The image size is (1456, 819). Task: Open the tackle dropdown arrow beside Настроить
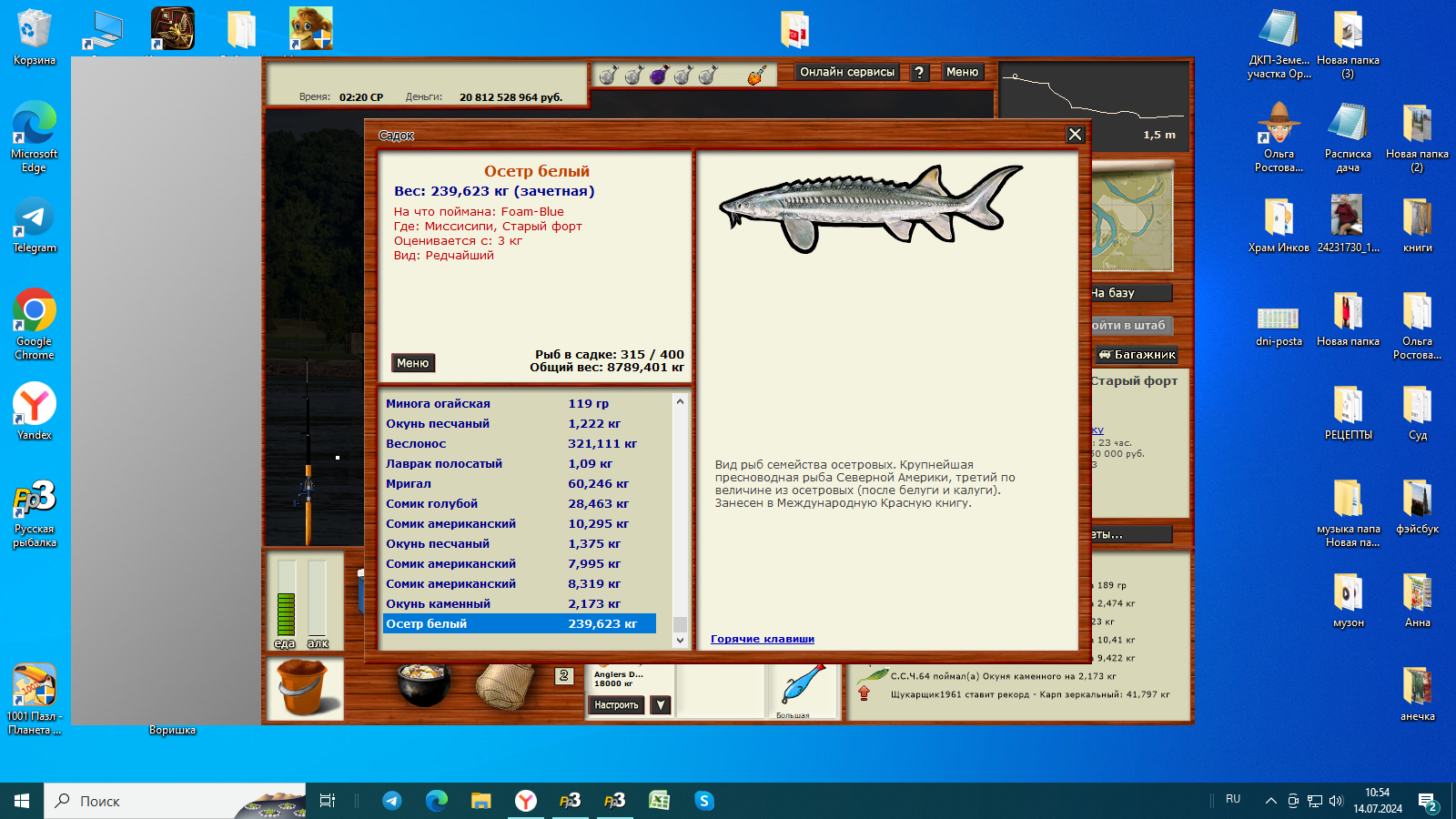tap(662, 705)
